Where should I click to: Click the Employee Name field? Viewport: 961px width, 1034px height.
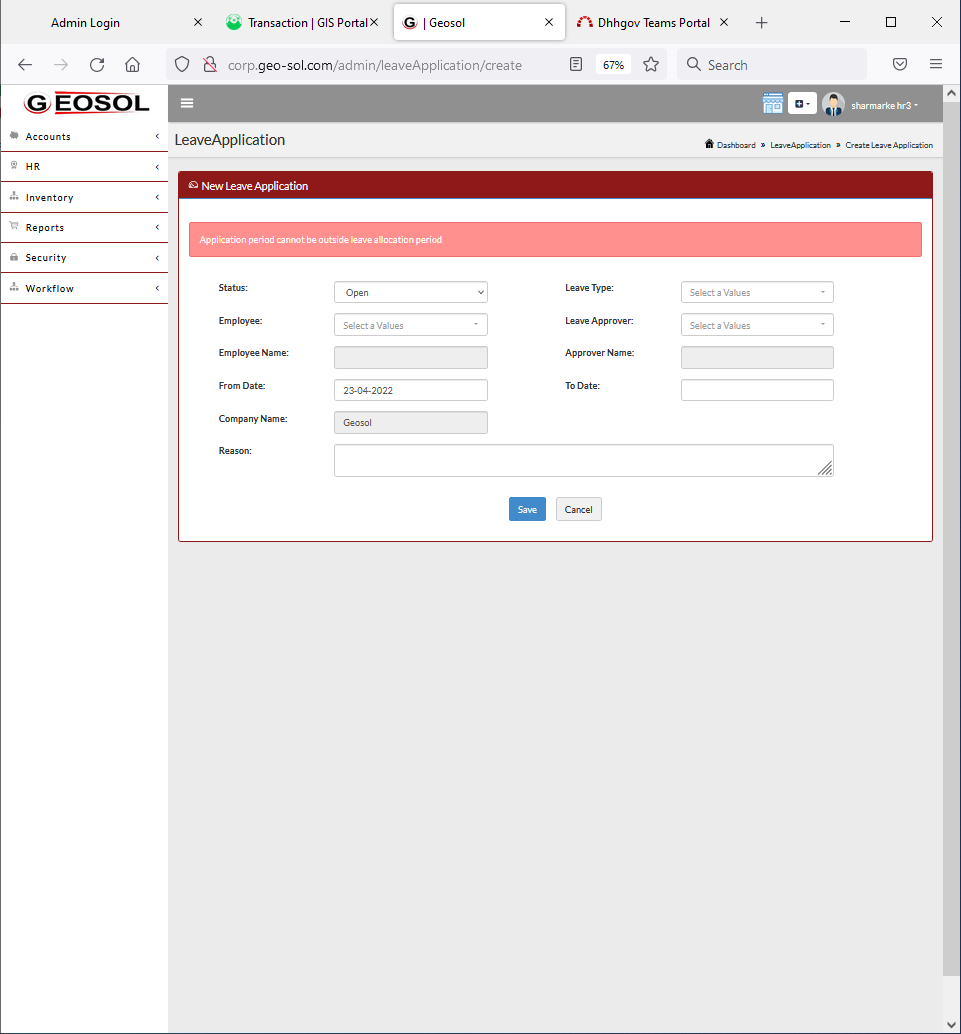(x=411, y=357)
